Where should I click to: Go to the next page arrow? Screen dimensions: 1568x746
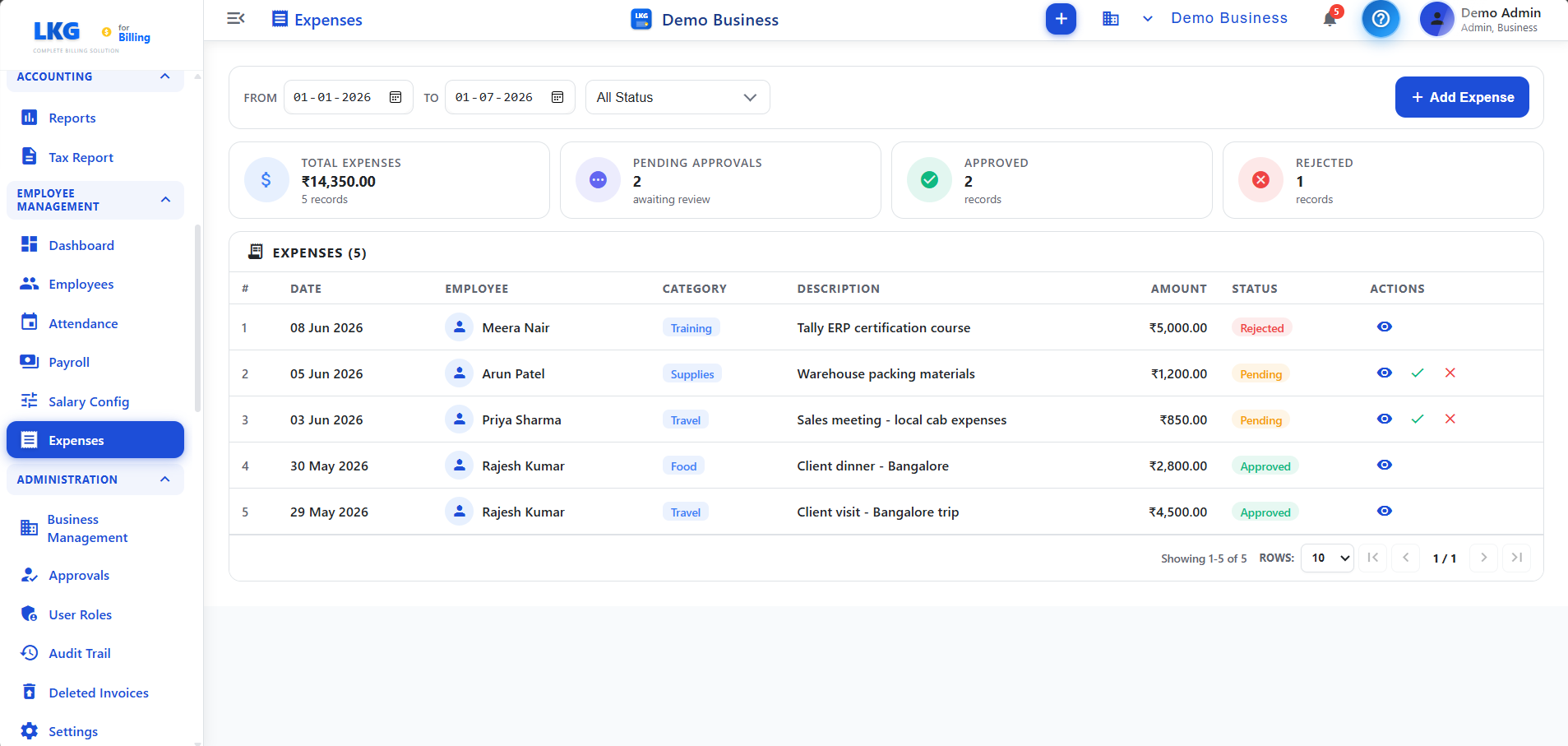1483,558
